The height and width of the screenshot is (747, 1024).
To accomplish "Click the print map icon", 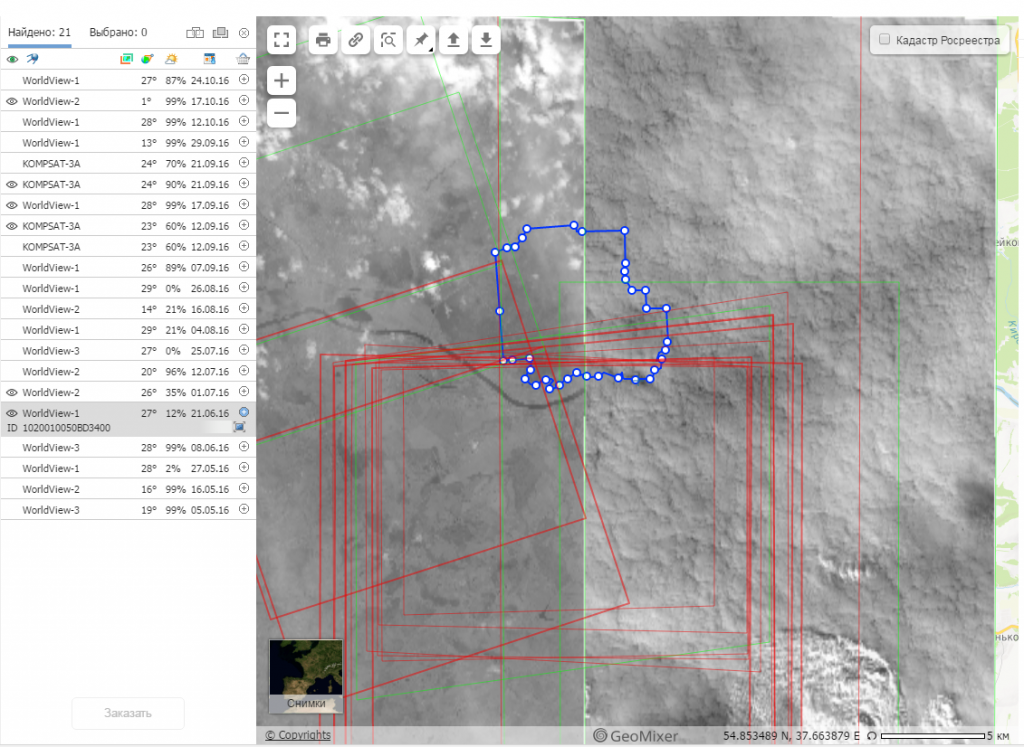I will (x=323, y=40).
